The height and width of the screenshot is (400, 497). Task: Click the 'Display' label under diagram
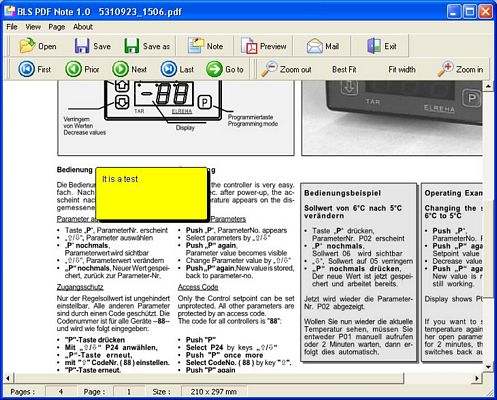coord(185,128)
